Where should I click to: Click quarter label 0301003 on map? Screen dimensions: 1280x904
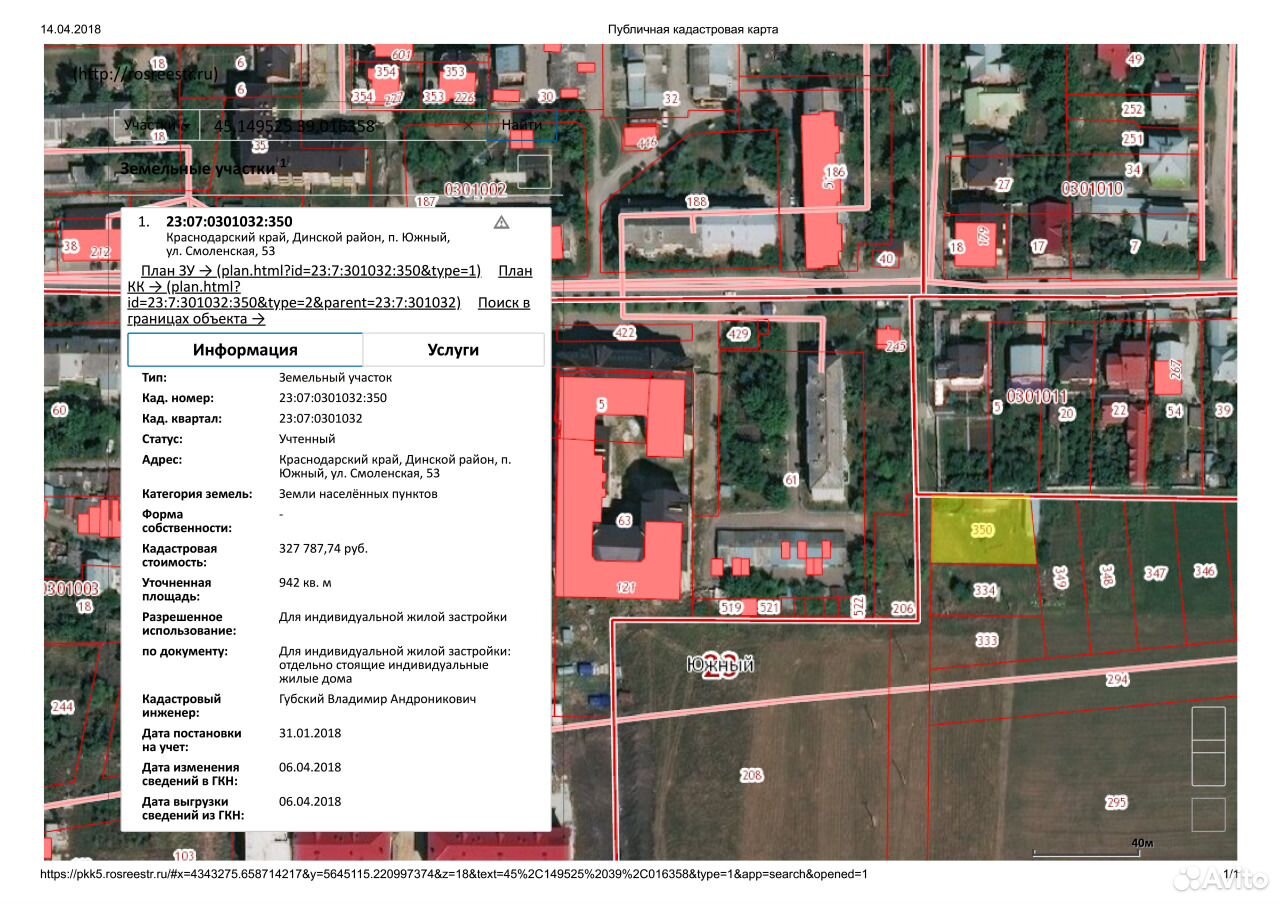(x=72, y=589)
